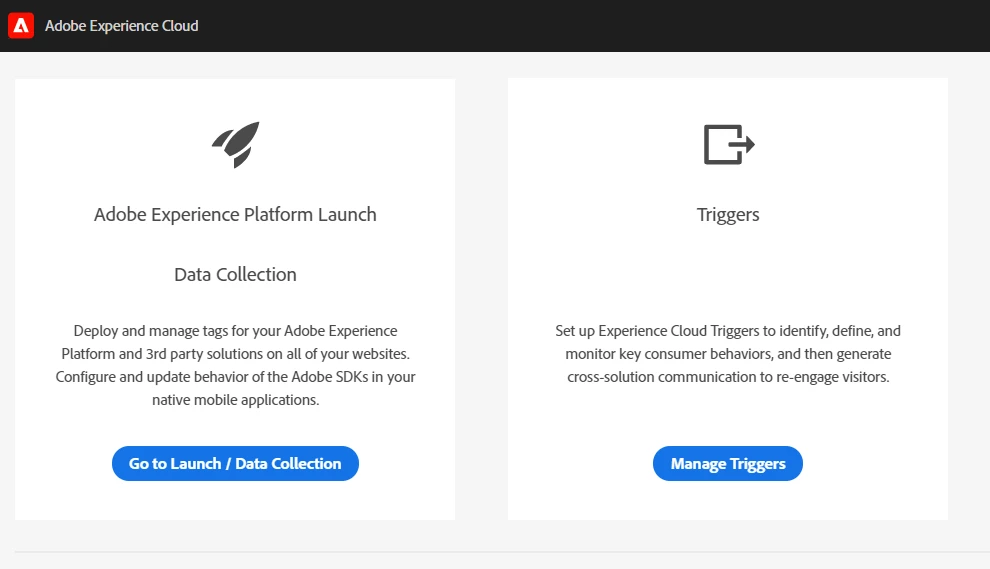990x569 pixels.
Task: Click the Triggers exit-arrow icon
Action: [729, 145]
